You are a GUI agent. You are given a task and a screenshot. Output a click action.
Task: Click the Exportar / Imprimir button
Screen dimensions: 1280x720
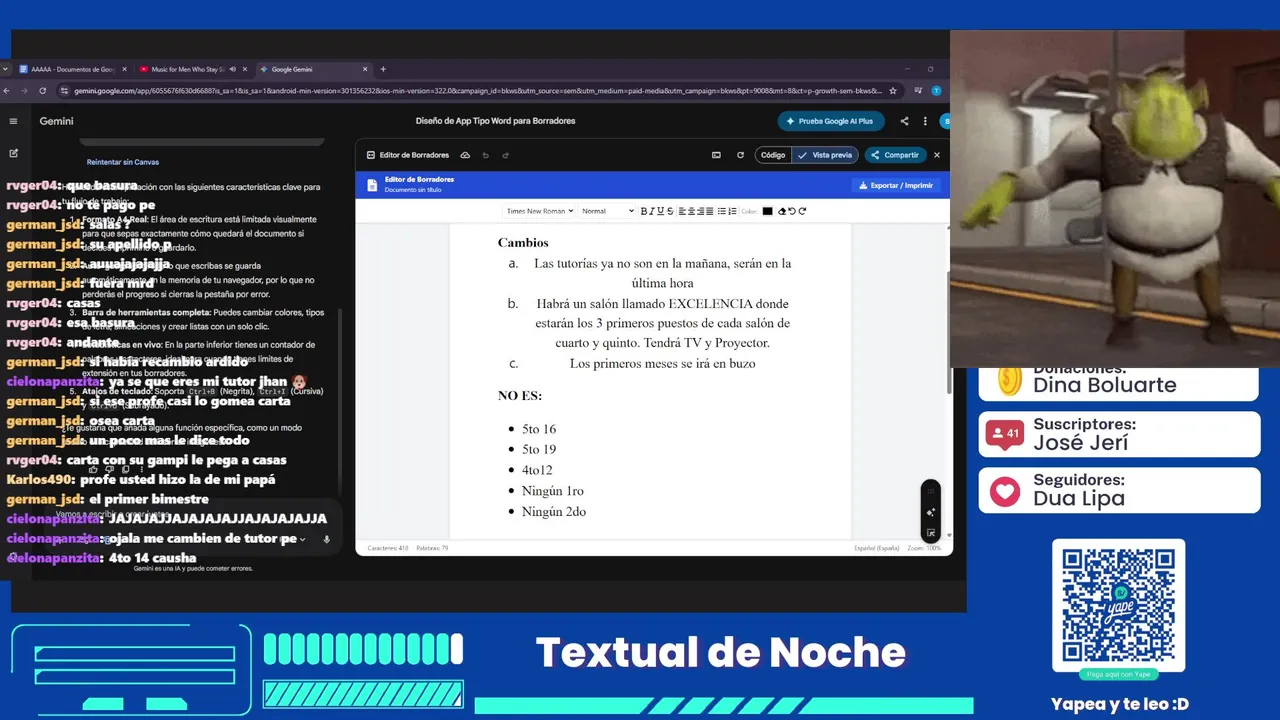(895, 185)
